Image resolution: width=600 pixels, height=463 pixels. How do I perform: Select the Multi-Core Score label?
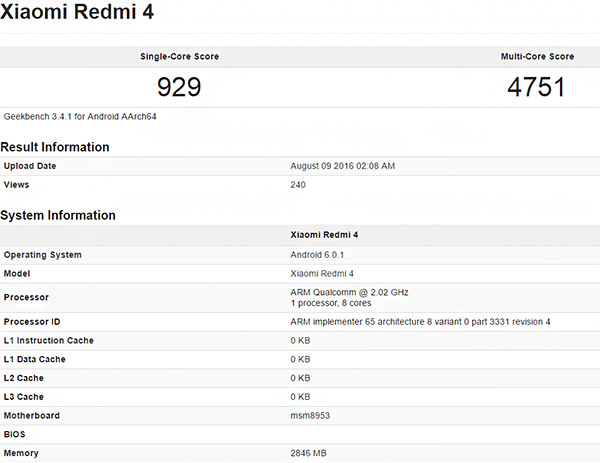pos(537,57)
